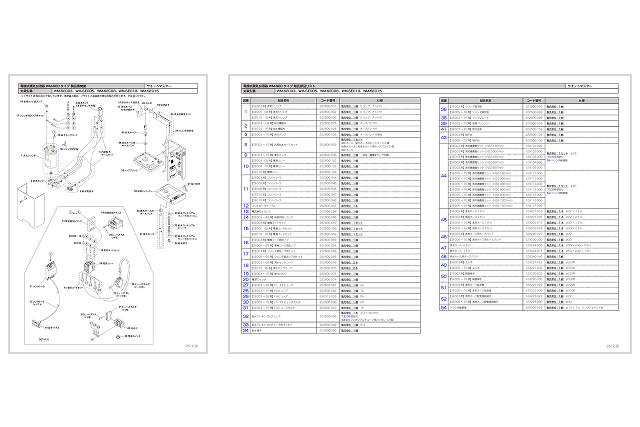Screen dimensions: 640x427
Task: Select blue figure number 11 in parts table
Action: pos(246,189)
